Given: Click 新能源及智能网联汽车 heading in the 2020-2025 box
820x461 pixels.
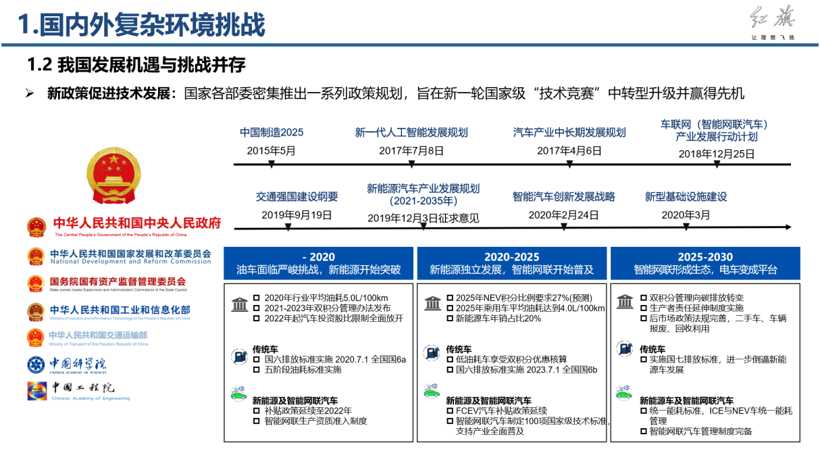Looking at the screenshot, I should (488, 400).
